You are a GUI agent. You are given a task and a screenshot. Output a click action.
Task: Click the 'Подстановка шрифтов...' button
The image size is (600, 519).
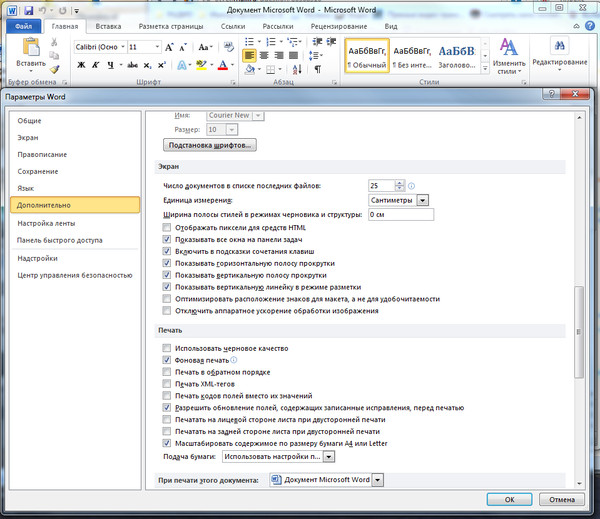pos(210,145)
